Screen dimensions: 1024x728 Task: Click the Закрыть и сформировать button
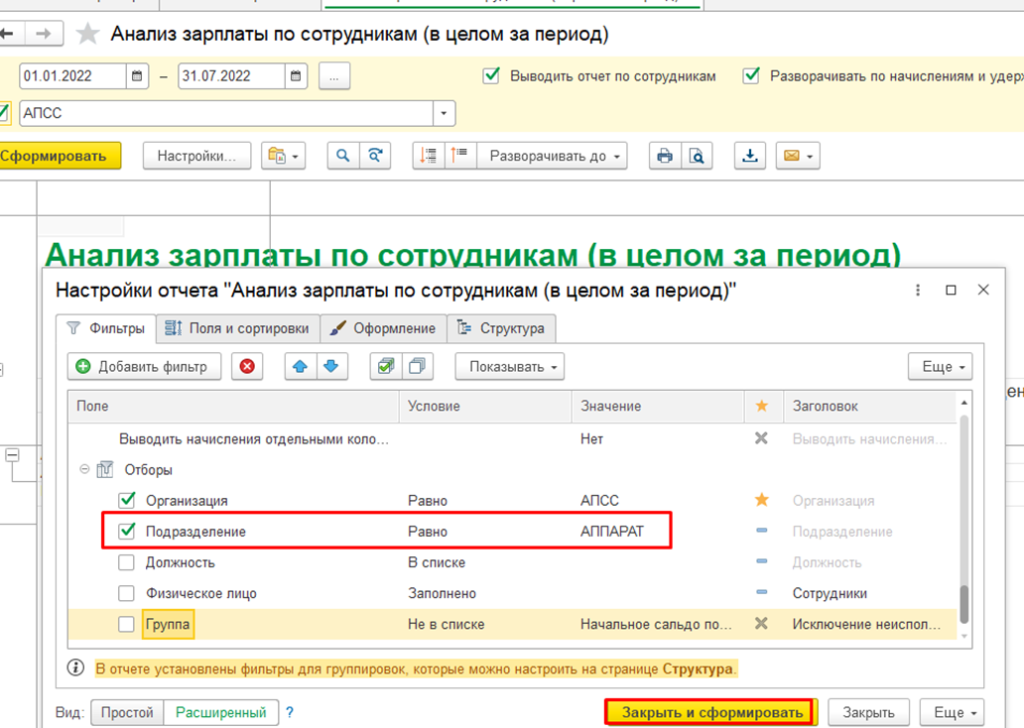pos(712,712)
